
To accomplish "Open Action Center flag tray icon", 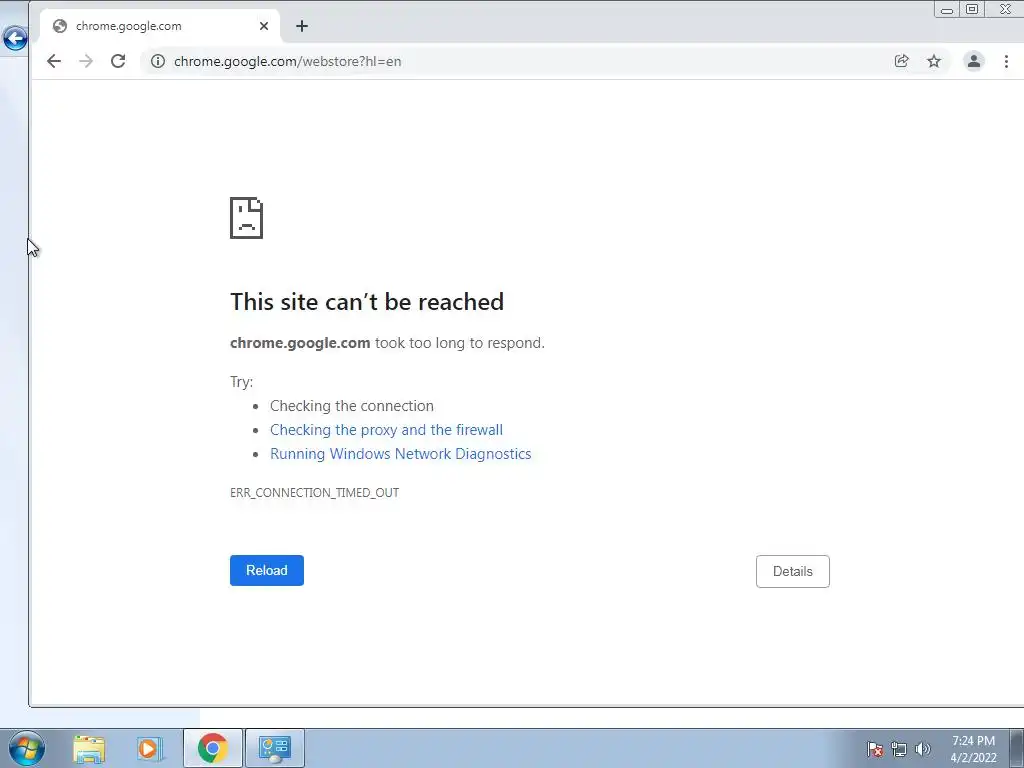I will 875,750.
